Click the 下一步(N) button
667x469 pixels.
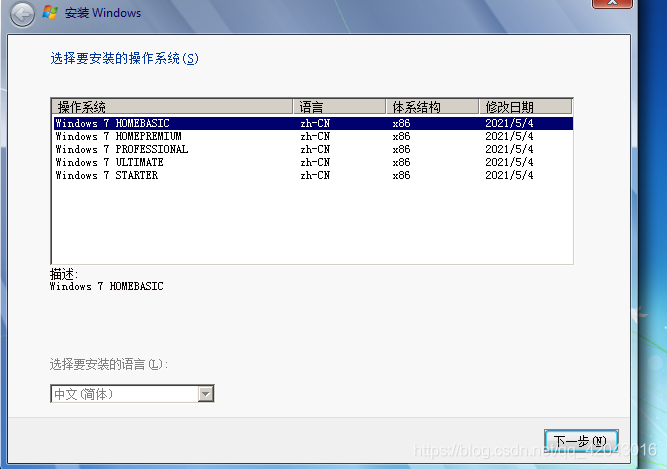point(581,441)
